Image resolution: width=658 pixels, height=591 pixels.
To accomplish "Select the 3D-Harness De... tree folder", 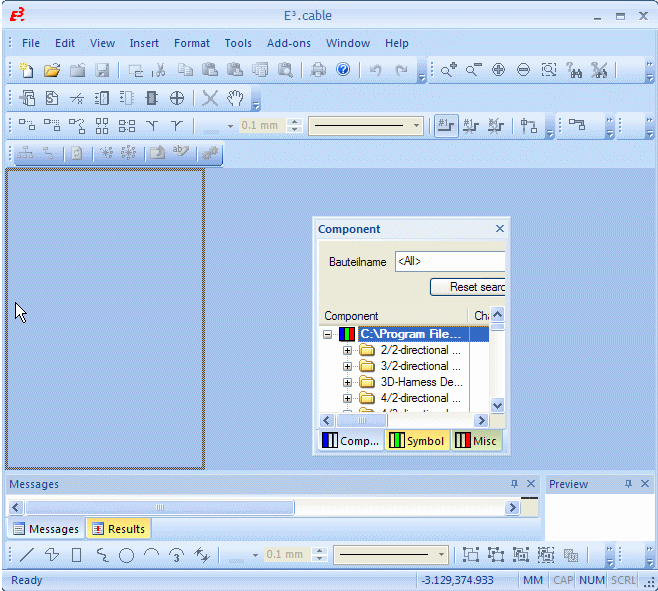I will 421,382.
